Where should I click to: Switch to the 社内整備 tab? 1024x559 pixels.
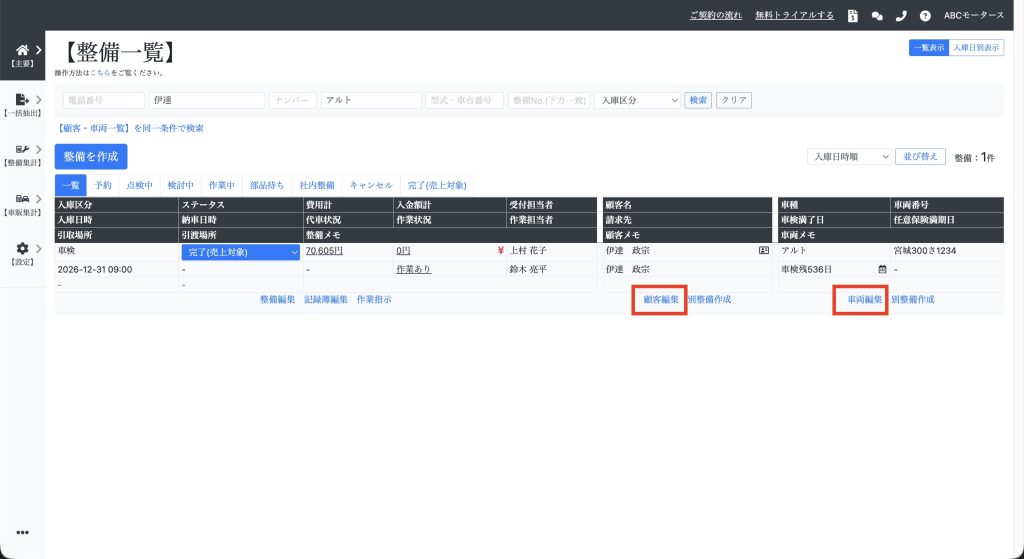coord(317,185)
